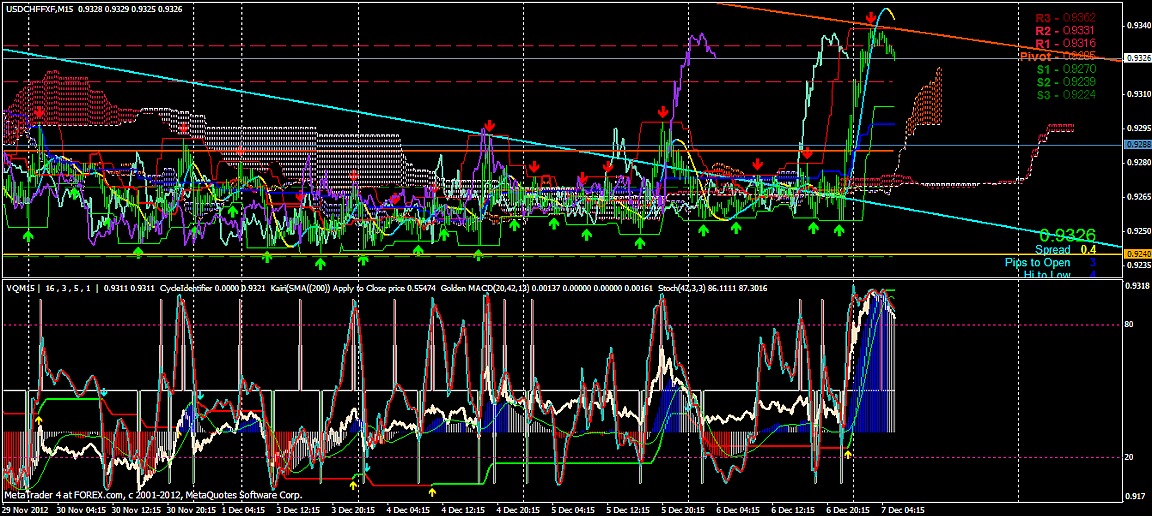The image size is (1152, 516).
Task: Click the current price tag 0.9326 on axis
Action: click(1138, 57)
